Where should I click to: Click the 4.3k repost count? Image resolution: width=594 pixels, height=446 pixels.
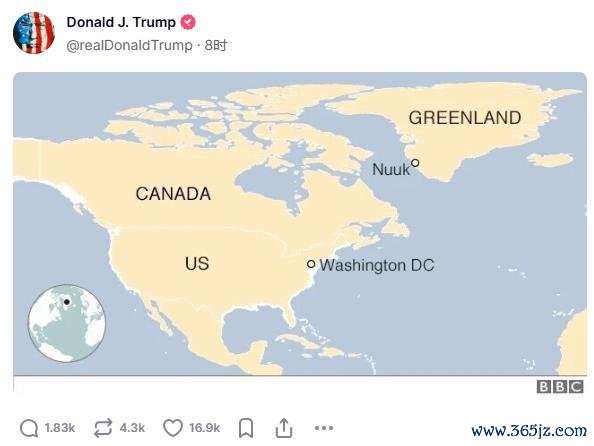[132, 428]
